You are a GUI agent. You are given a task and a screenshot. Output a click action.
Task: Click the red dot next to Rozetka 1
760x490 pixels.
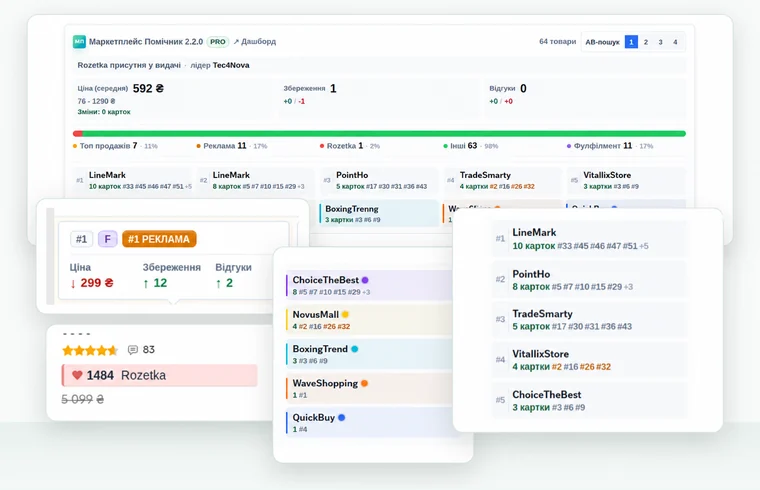click(x=322, y=146)
